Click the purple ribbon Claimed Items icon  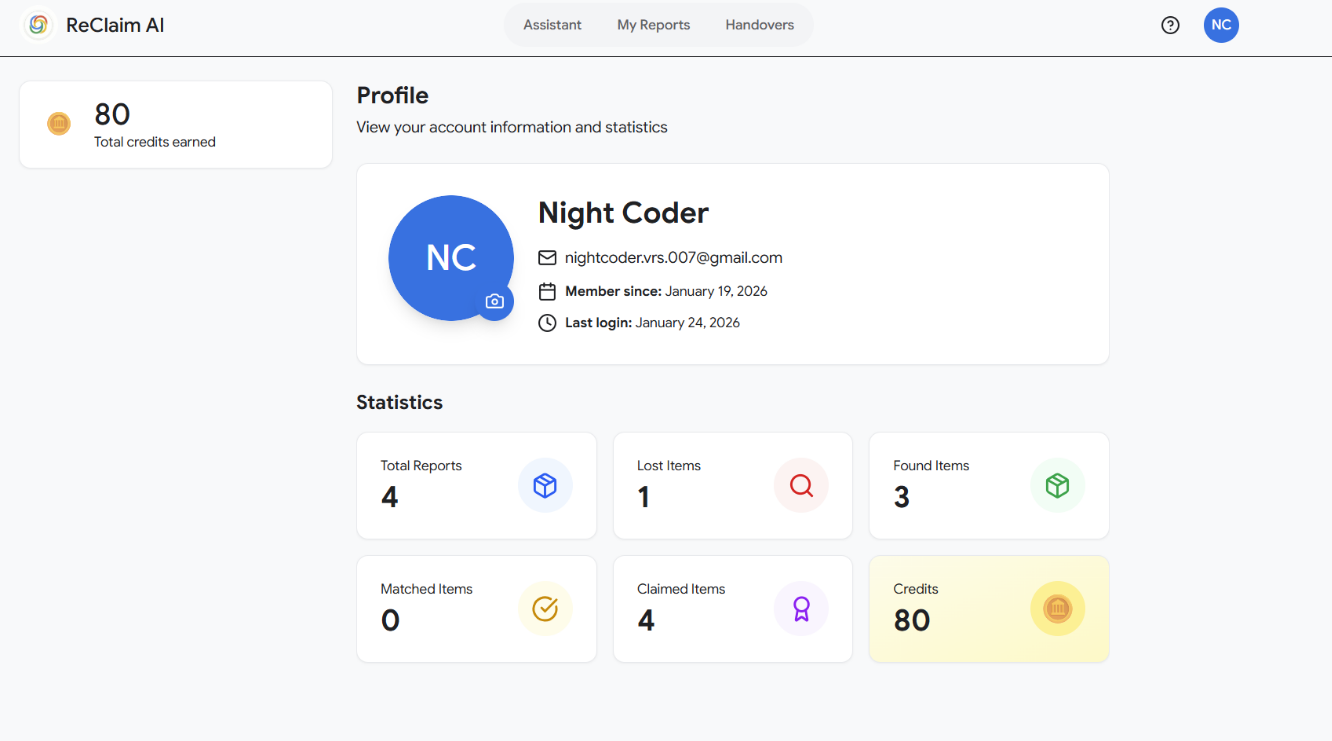tap(801, 609)
